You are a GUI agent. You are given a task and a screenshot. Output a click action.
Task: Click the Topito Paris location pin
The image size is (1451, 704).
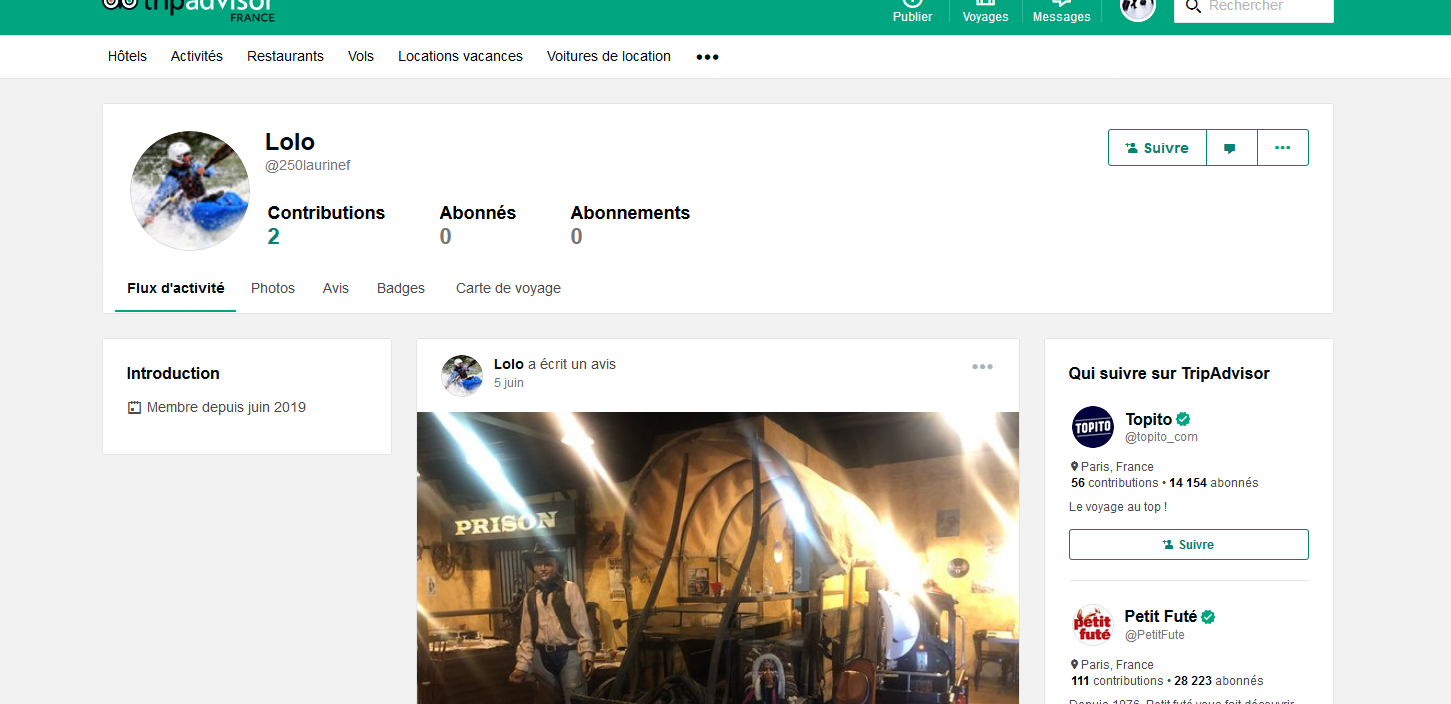[1075, 467]
